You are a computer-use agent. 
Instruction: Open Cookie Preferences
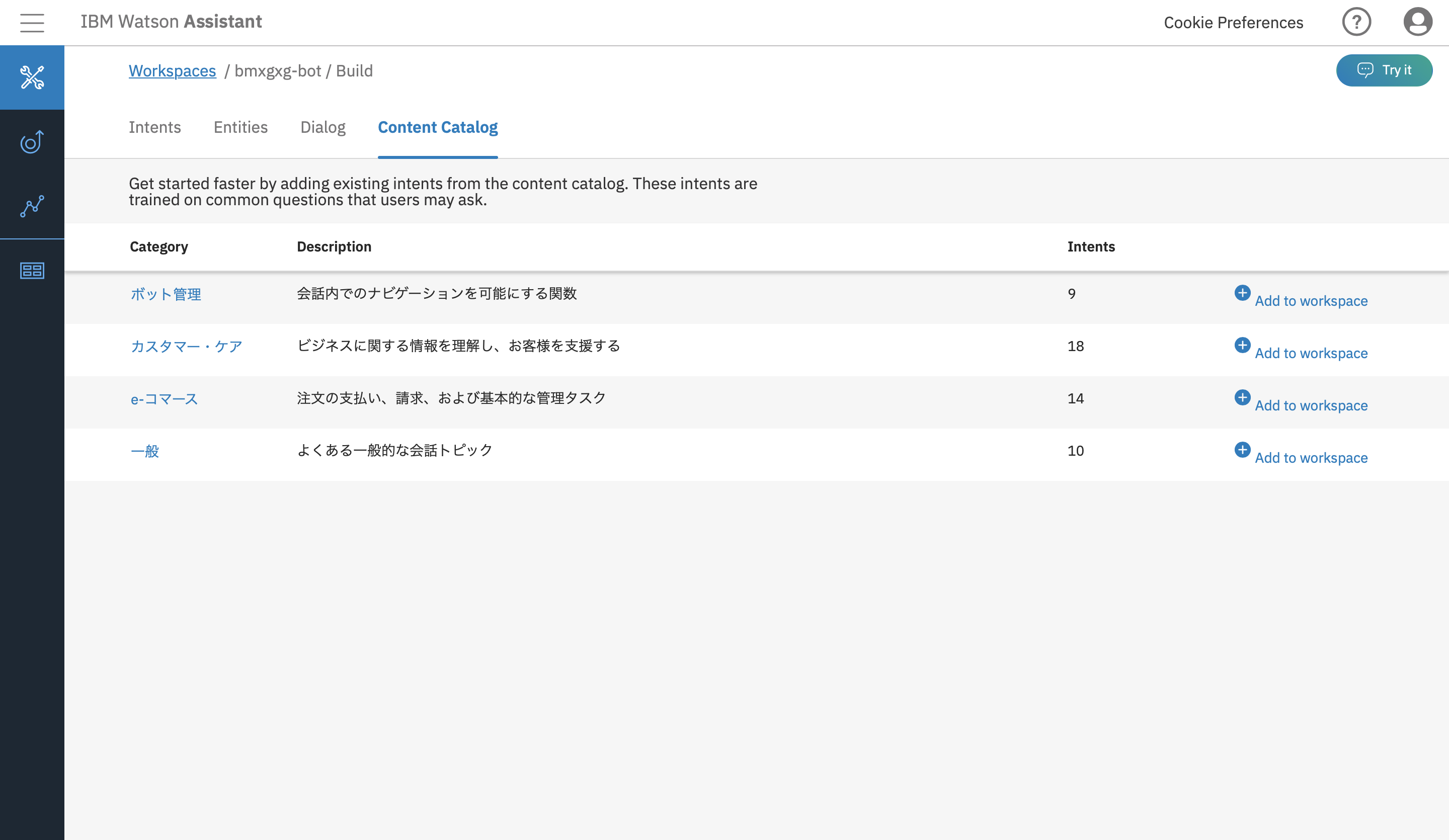point(1233,23)
